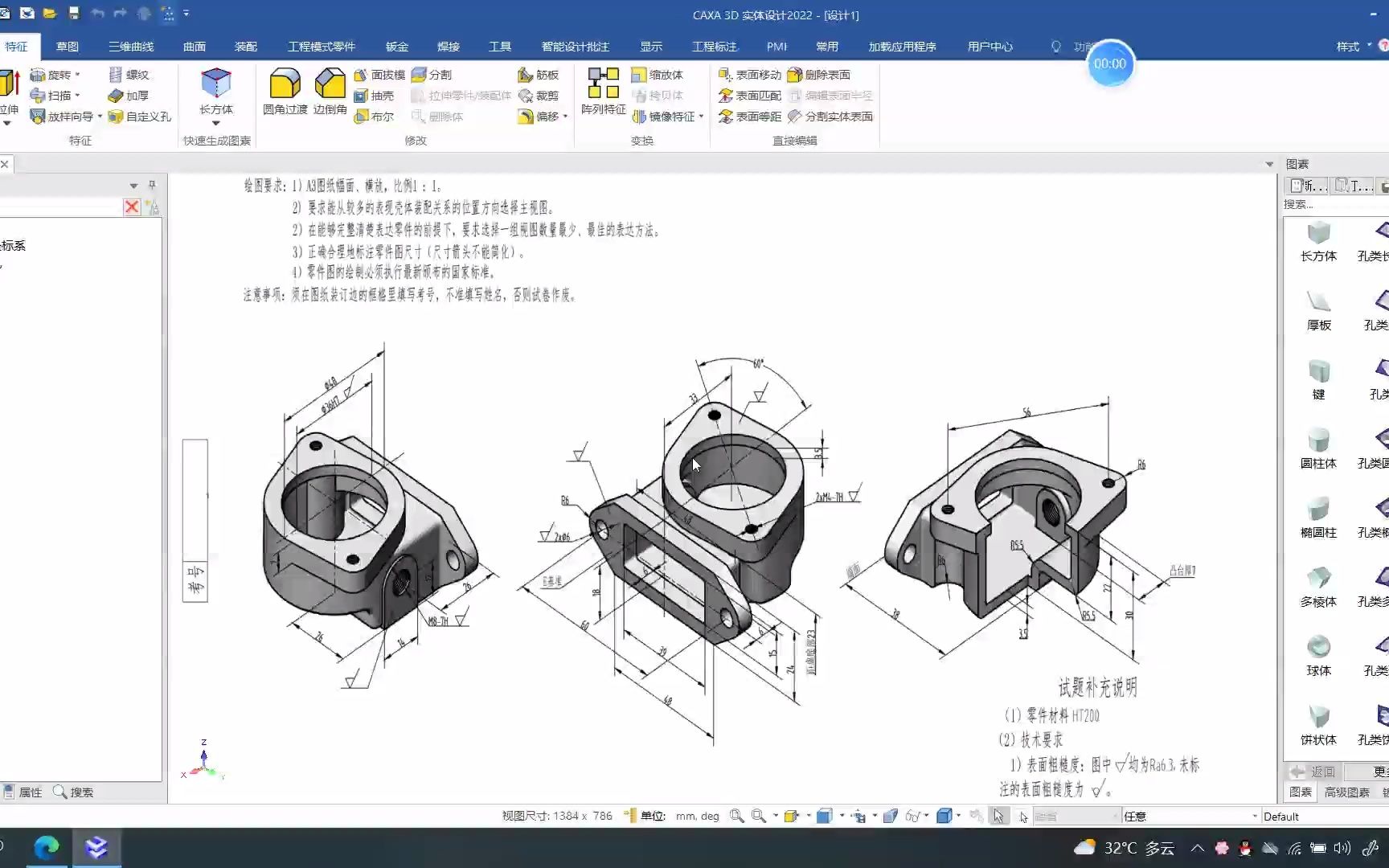Expand the 镜像特征 dropdown arrow

pos(702,117)
